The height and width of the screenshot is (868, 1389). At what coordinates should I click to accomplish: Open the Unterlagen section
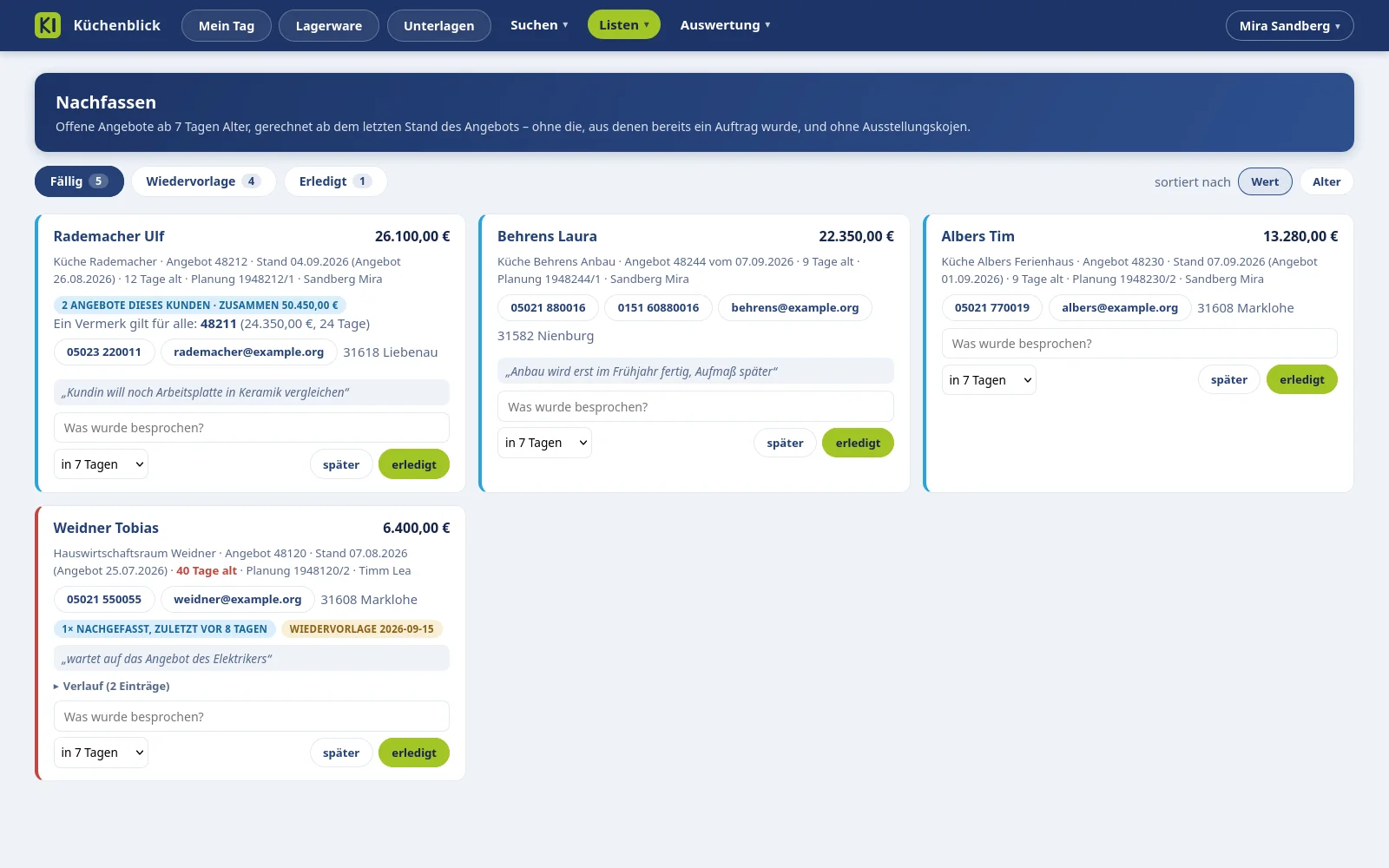(x=439, y=25)
